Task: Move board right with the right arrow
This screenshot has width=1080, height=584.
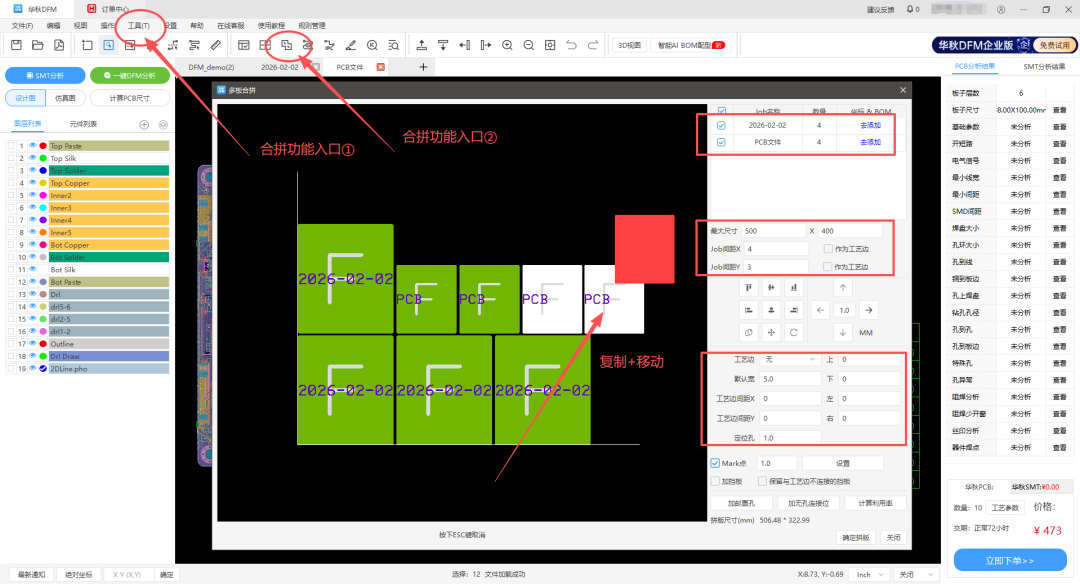Action: pyautogui.click(x=869, y=310)
